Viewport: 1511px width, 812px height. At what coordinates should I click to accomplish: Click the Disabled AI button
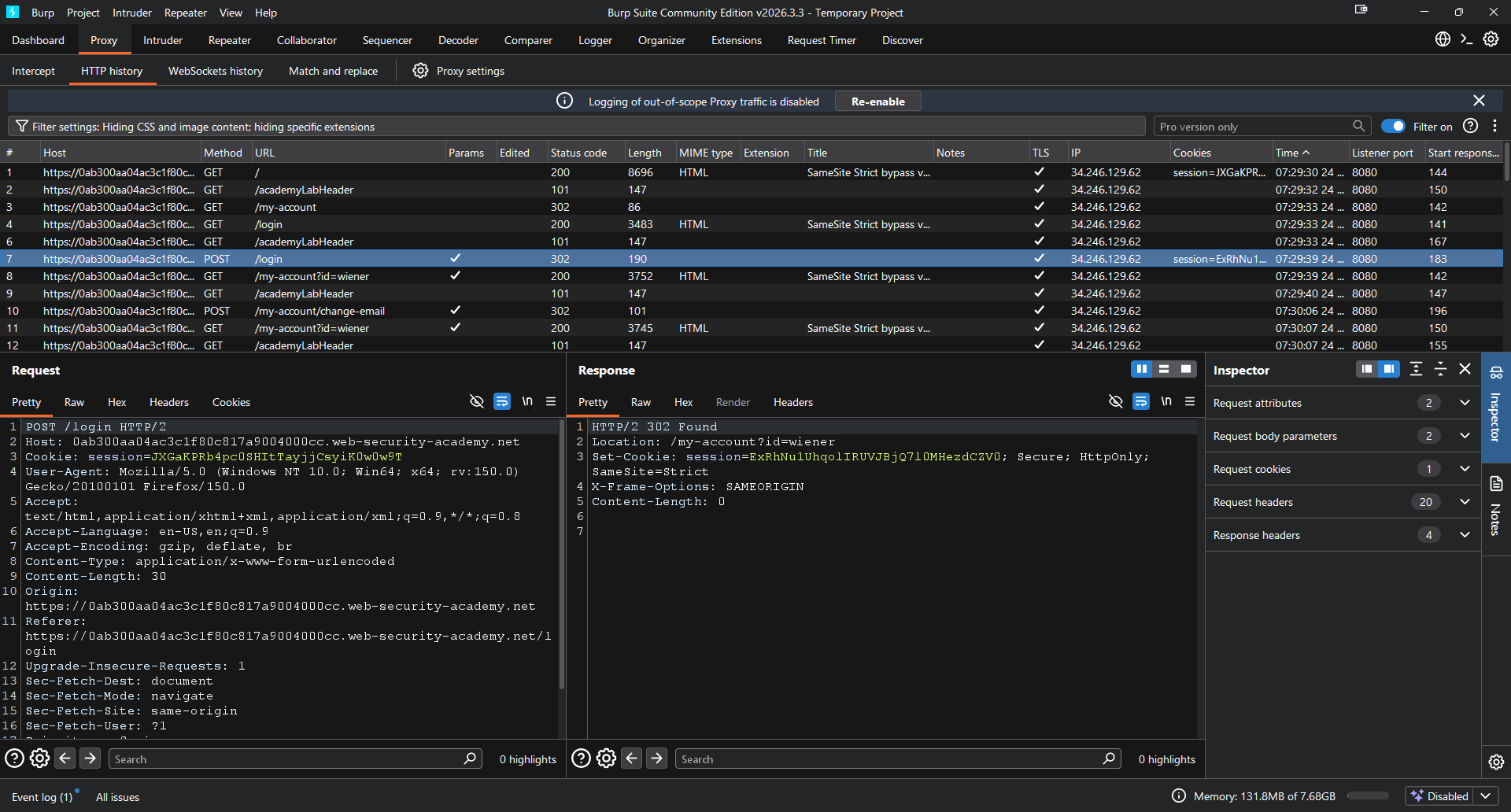(1440, 796)
